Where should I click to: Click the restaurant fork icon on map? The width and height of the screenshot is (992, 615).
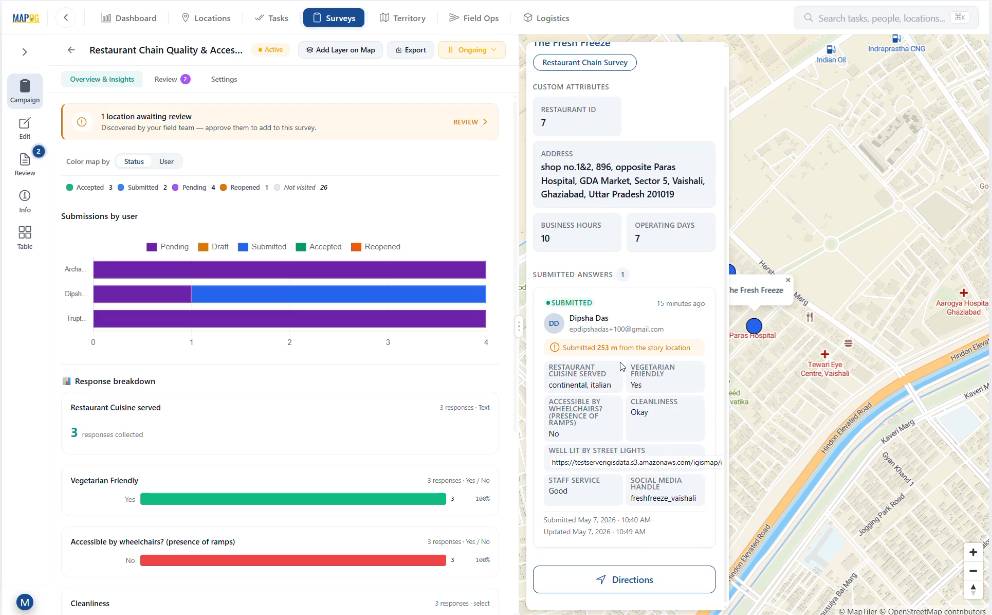coord(810,318)
